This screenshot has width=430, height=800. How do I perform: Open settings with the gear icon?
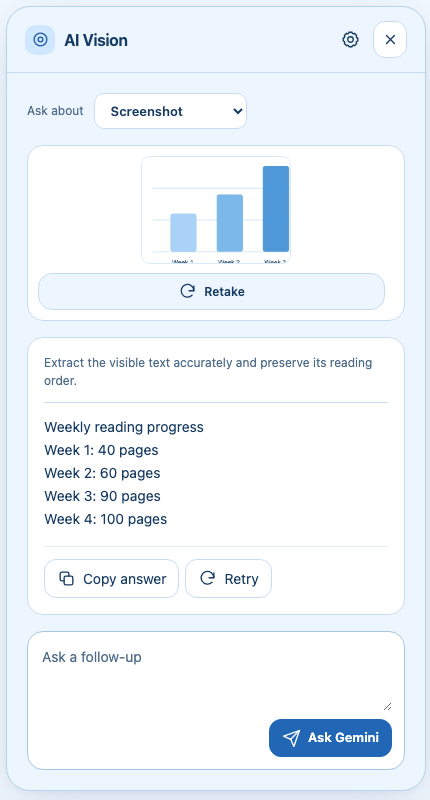350,40
